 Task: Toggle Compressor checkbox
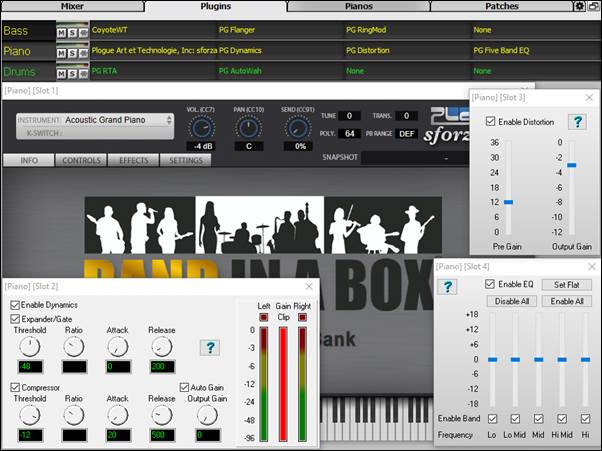click(15, 387)
